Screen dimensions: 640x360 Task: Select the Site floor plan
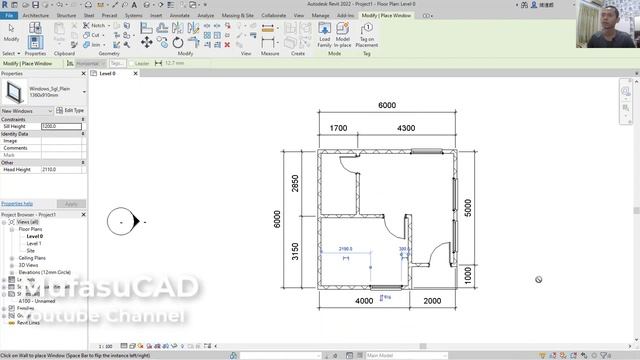[31, 251]
